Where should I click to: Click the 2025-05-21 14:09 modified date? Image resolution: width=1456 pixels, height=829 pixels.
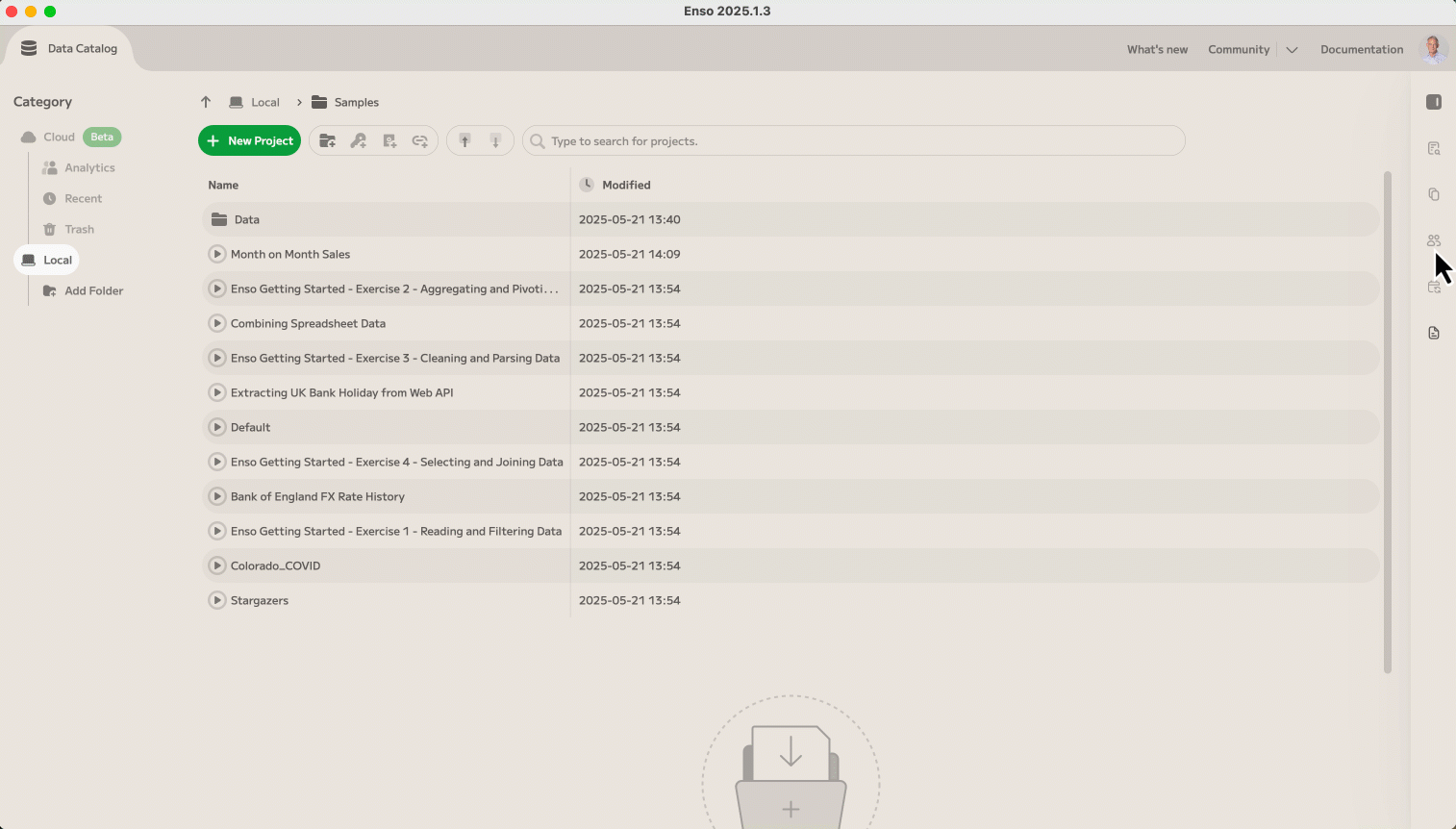click(x=630, y=254)
